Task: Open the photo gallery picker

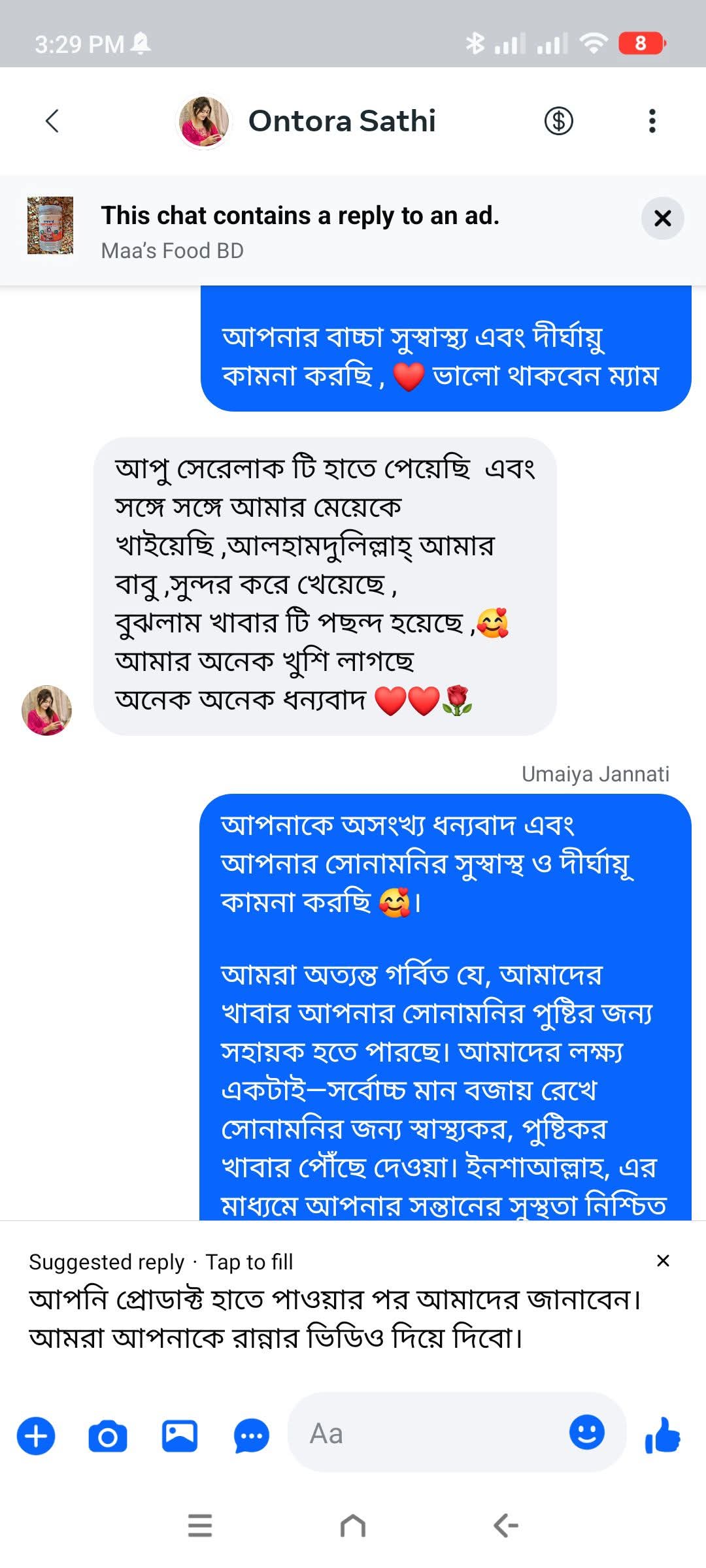Action: pos(180,1435)
